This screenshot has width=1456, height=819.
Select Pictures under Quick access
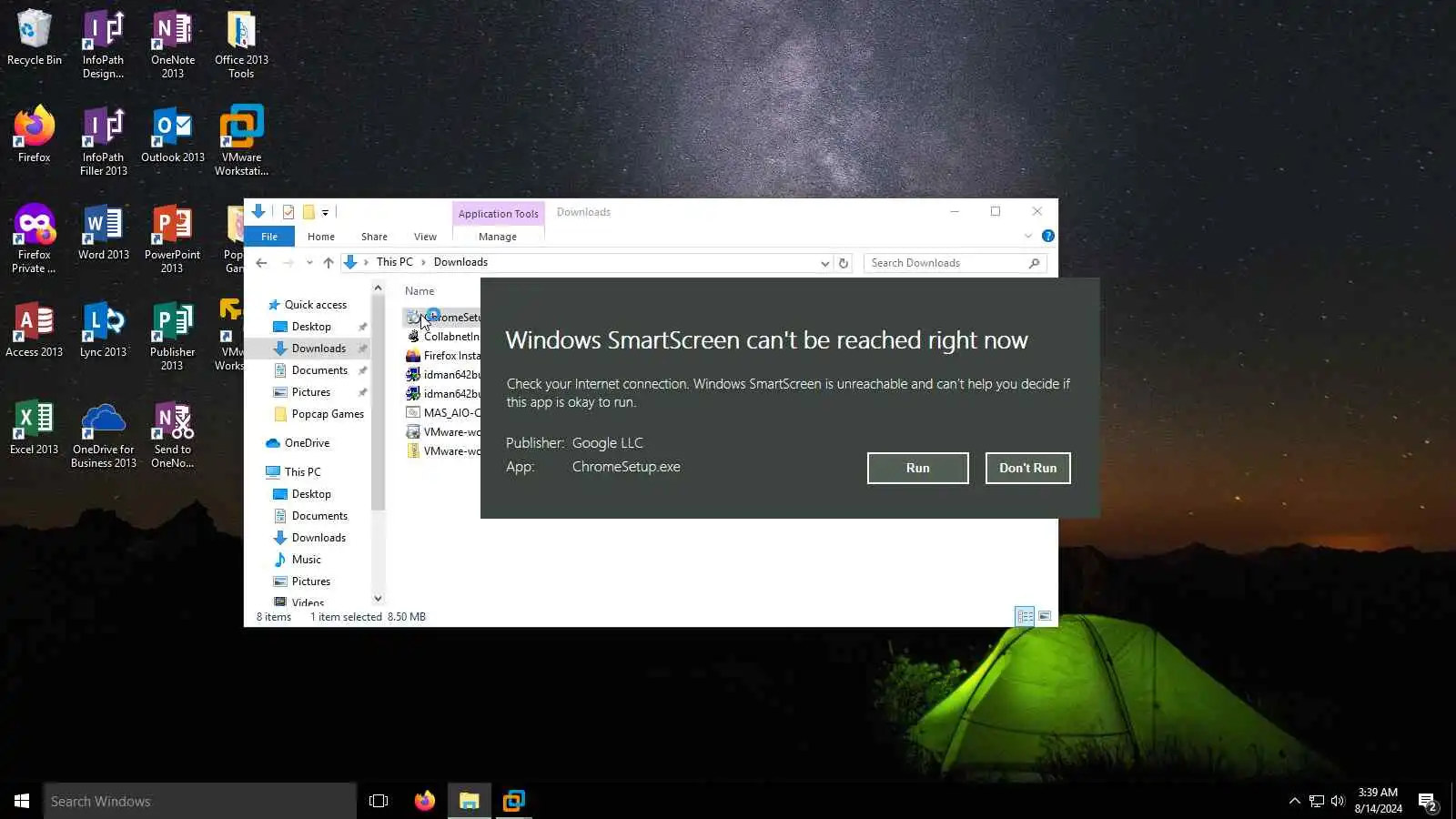click(x=310, y=392)
